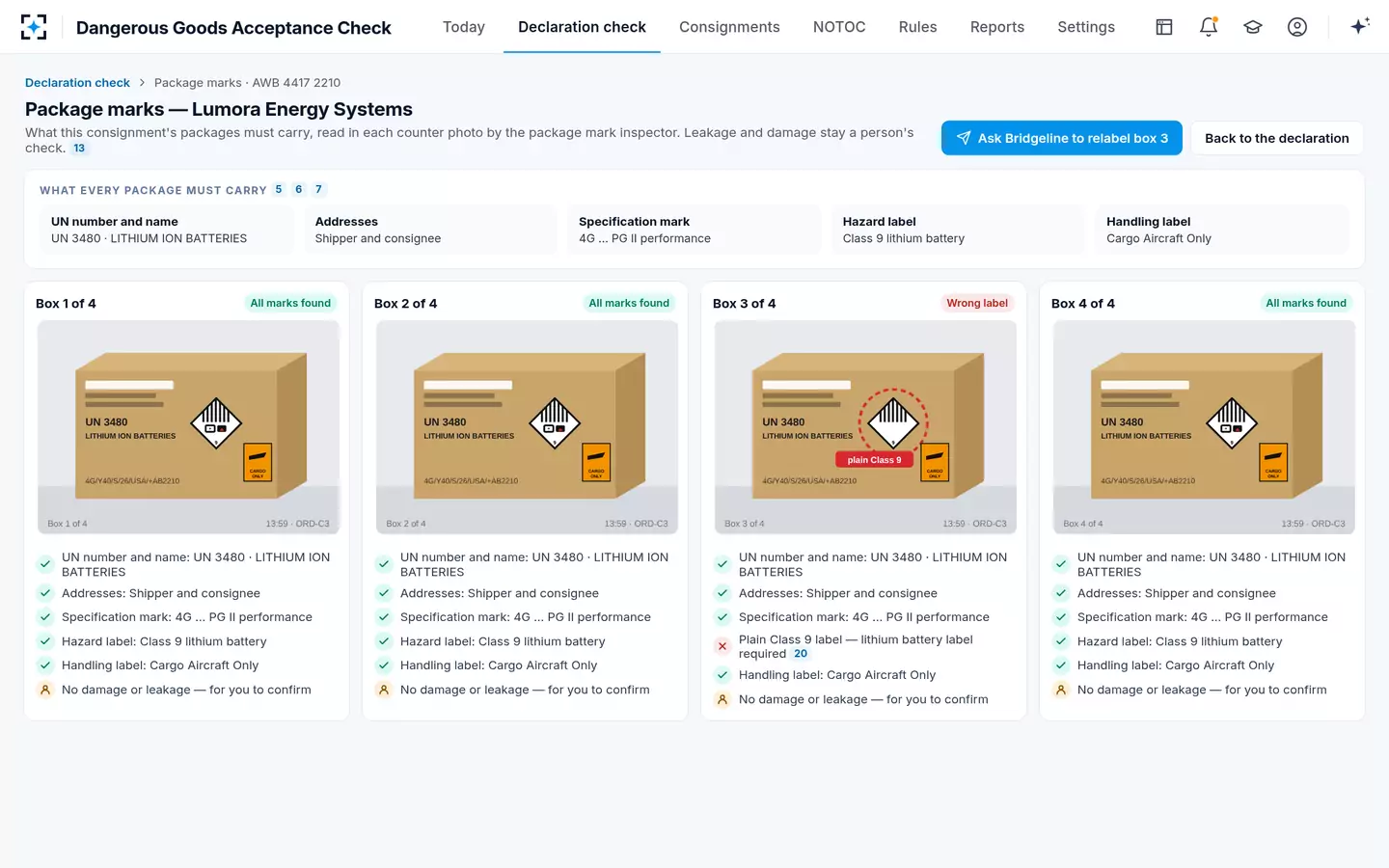
Task: Open citation 20 in Box 3 finding
Action: point(801,654)
